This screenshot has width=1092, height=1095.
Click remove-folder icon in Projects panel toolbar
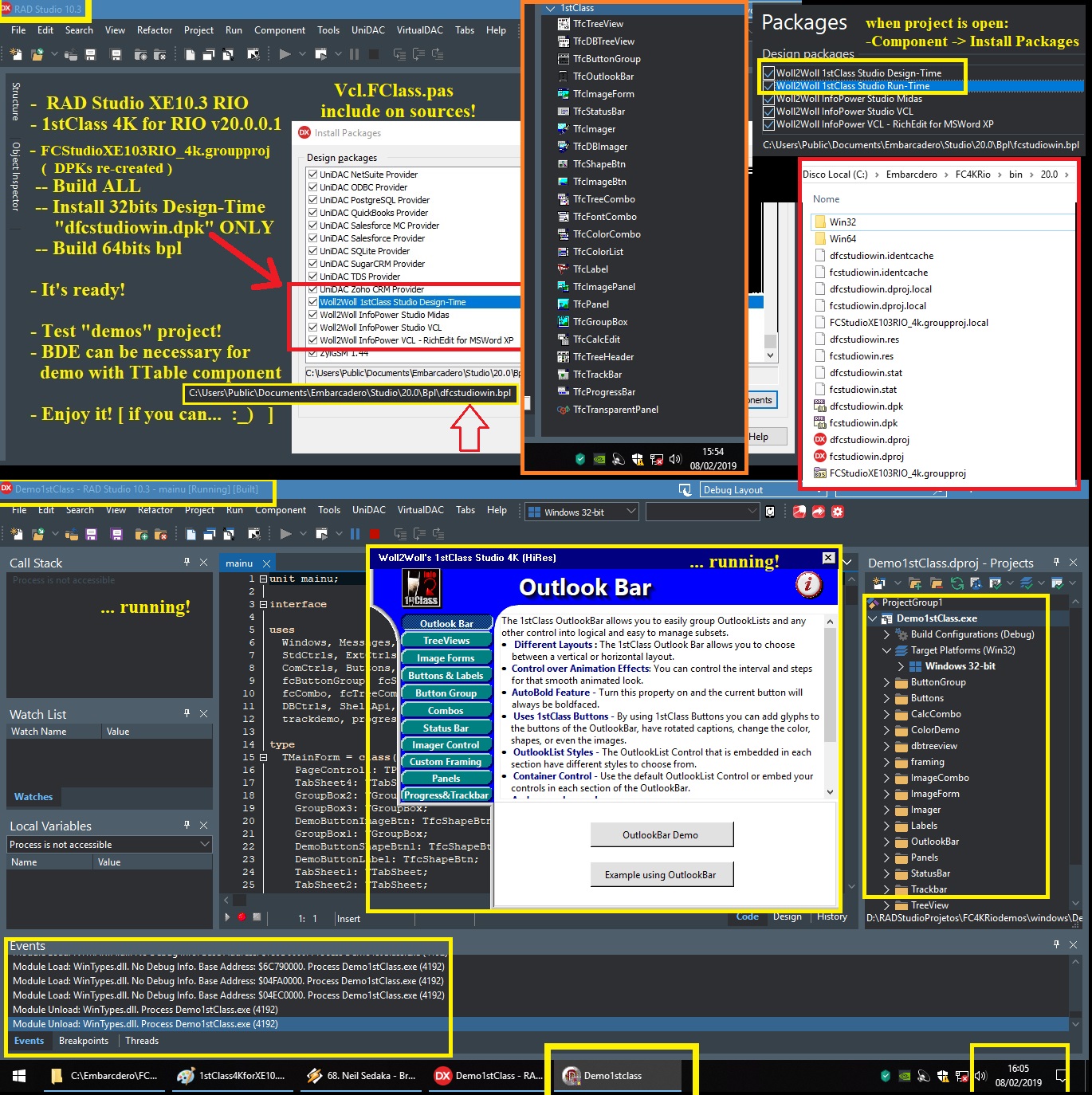936,583
